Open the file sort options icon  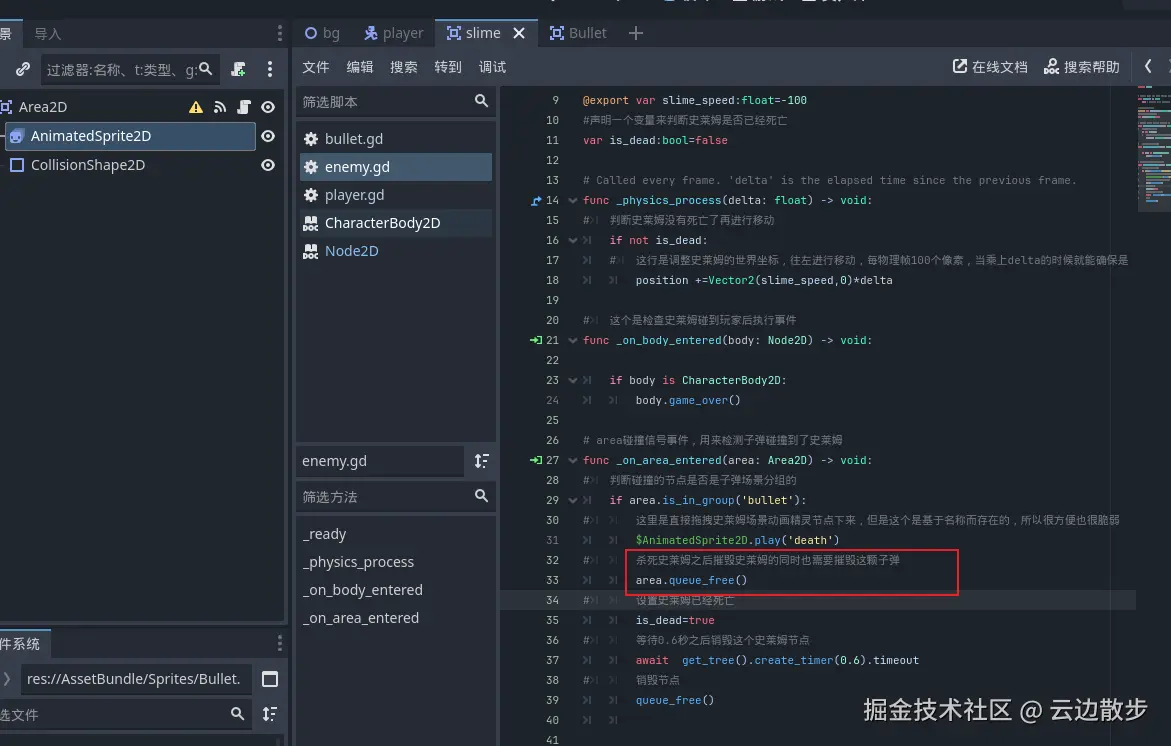(x=270, y=714)
